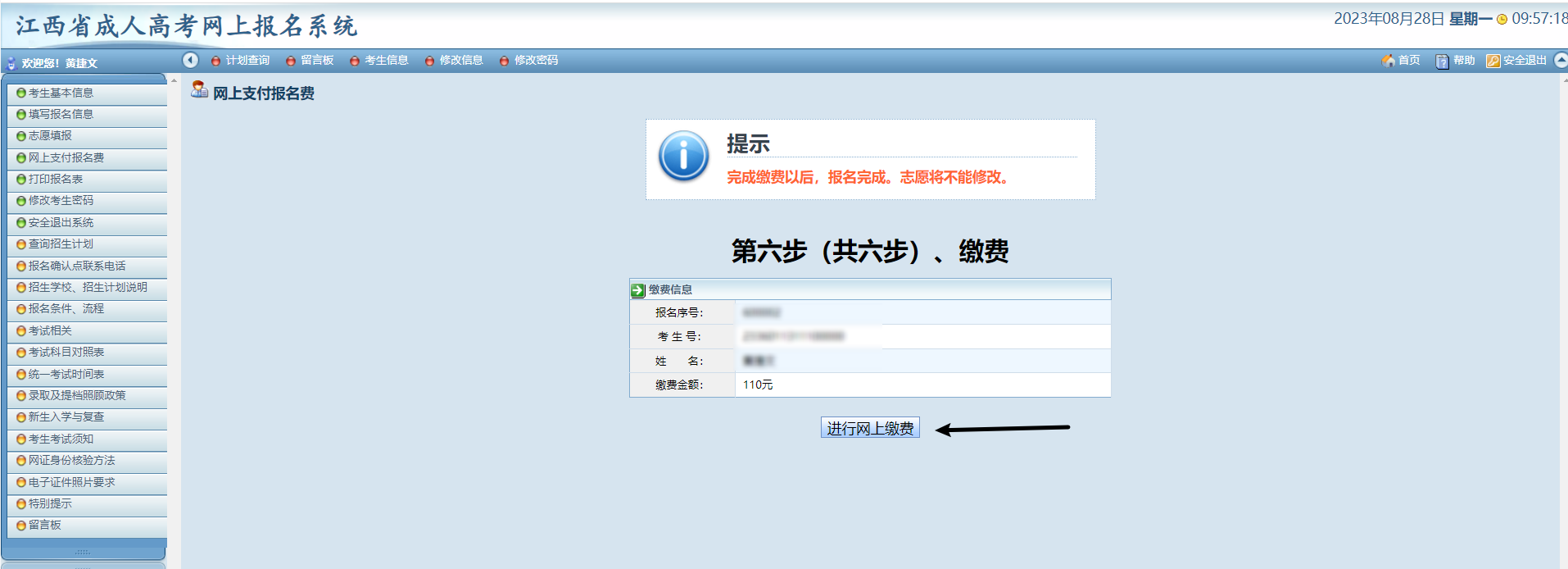Image resolution: width=1568 pixels, height=569 pixels.
Task: Click the 安全退出 icon at top right
Action: point(1493,61)
